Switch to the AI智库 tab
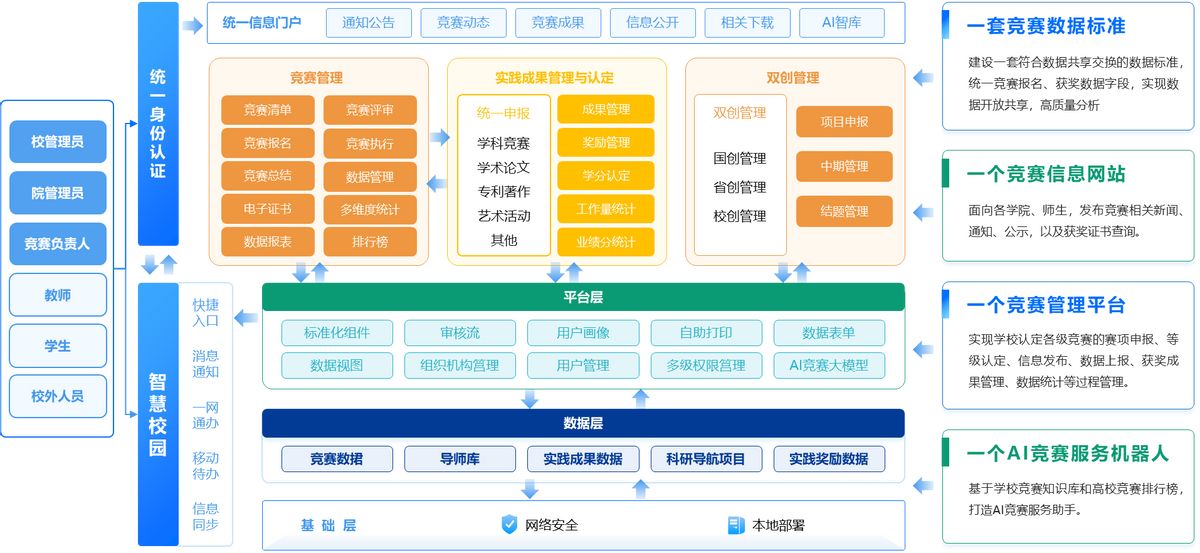Image resolution: width=1200 pixels, height=553 pixels. click(x=842, y=23)
